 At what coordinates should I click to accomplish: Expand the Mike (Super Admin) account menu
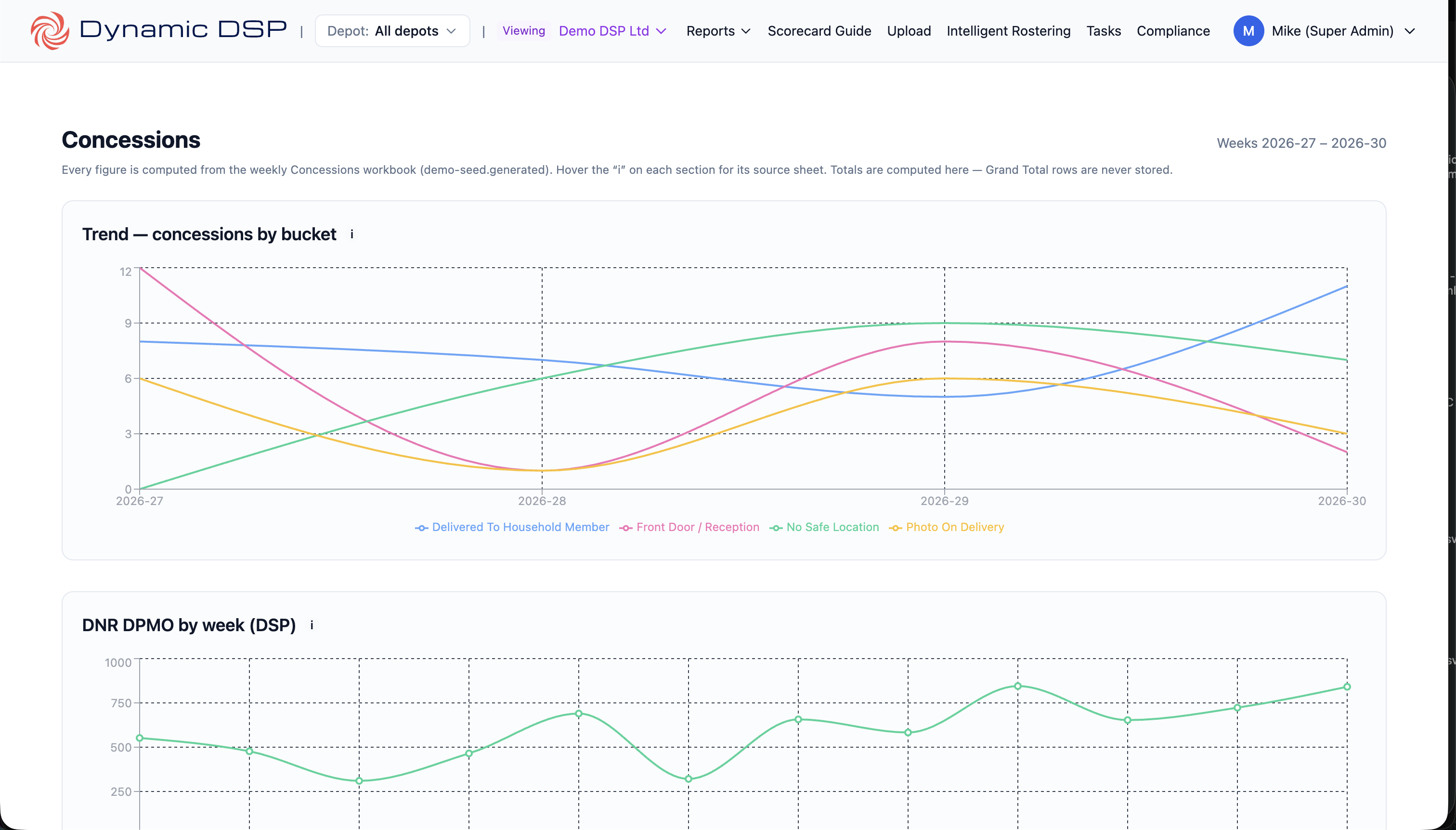click(1343, 31)
